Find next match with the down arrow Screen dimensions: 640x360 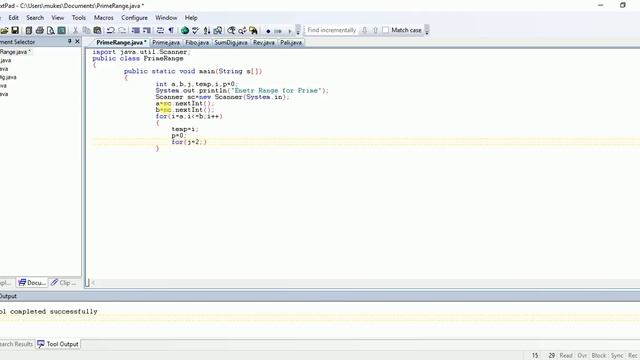click(364, 30)
